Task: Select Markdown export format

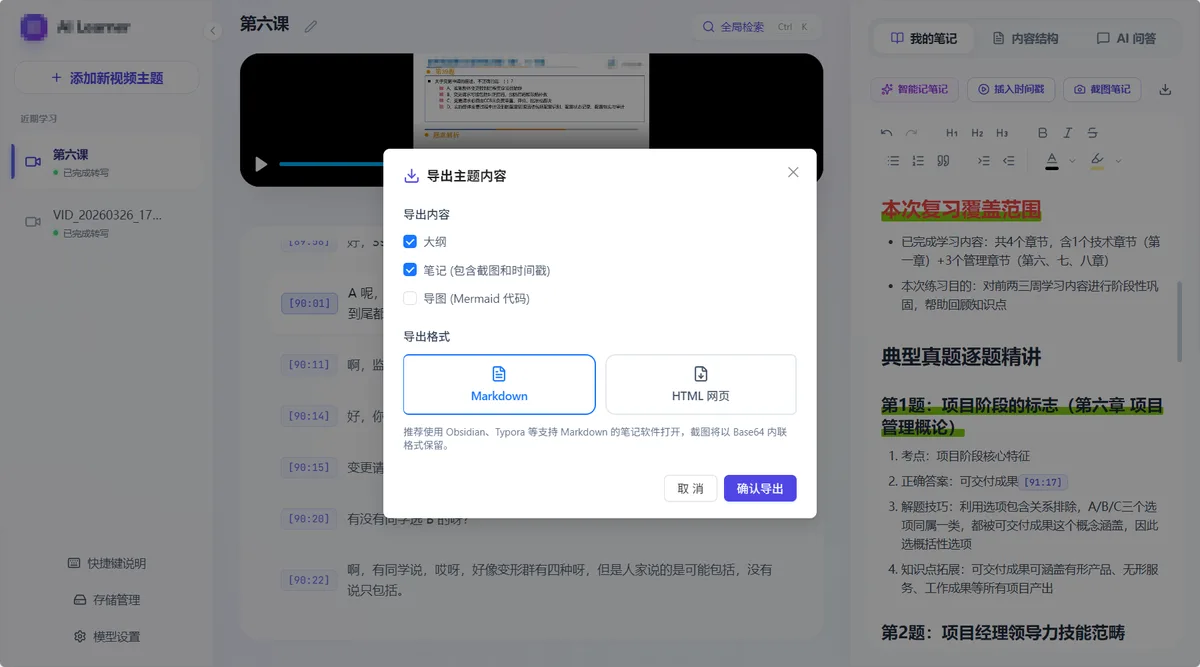Action: click(499, 384)
